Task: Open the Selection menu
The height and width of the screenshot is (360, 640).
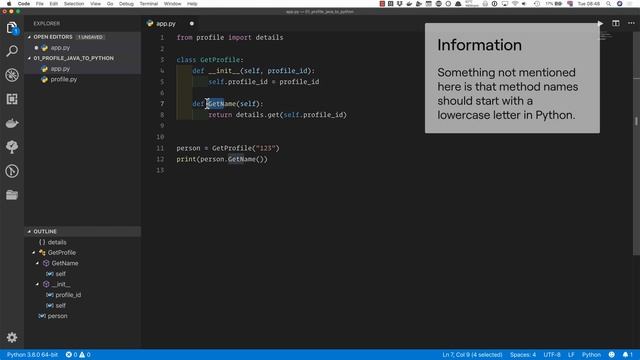Action: pyautogui.click(x=74, y=4)
